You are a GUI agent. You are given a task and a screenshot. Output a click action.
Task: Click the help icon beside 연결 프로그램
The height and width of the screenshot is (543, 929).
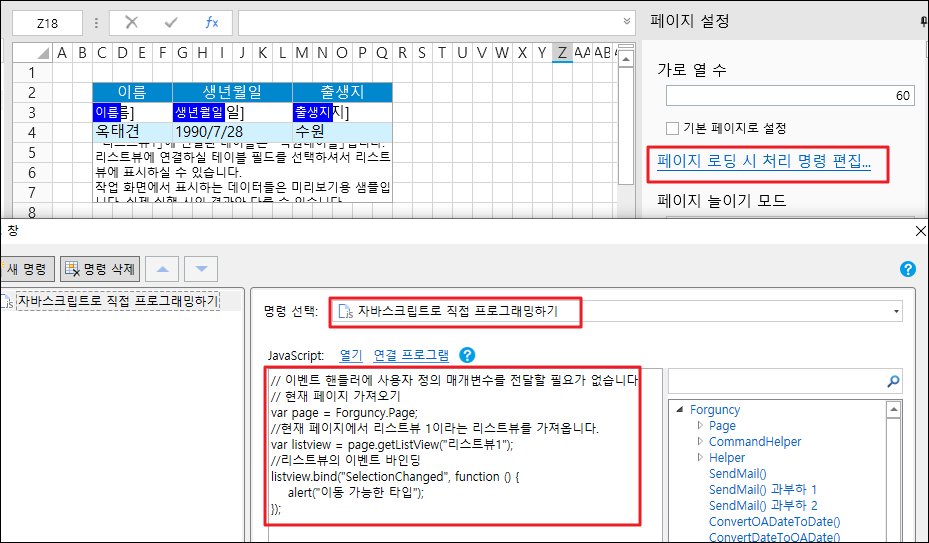(467, 355)
